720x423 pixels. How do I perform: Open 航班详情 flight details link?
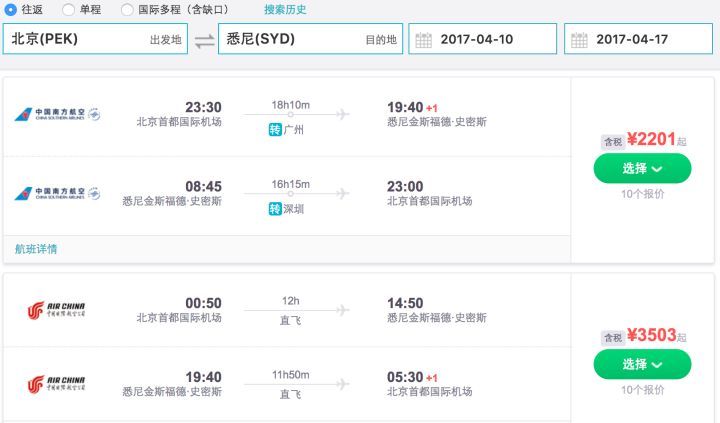click(x=36, y=249)
